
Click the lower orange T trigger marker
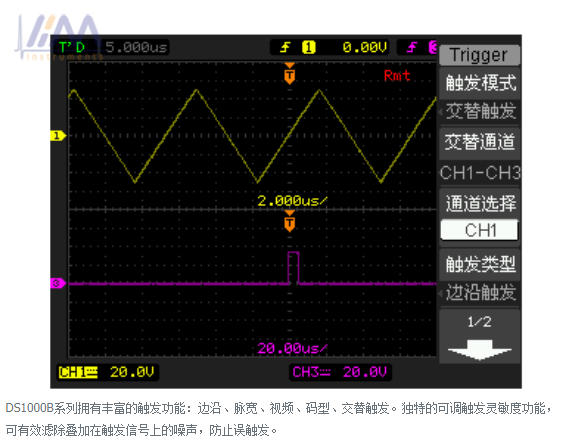[289, 221]
